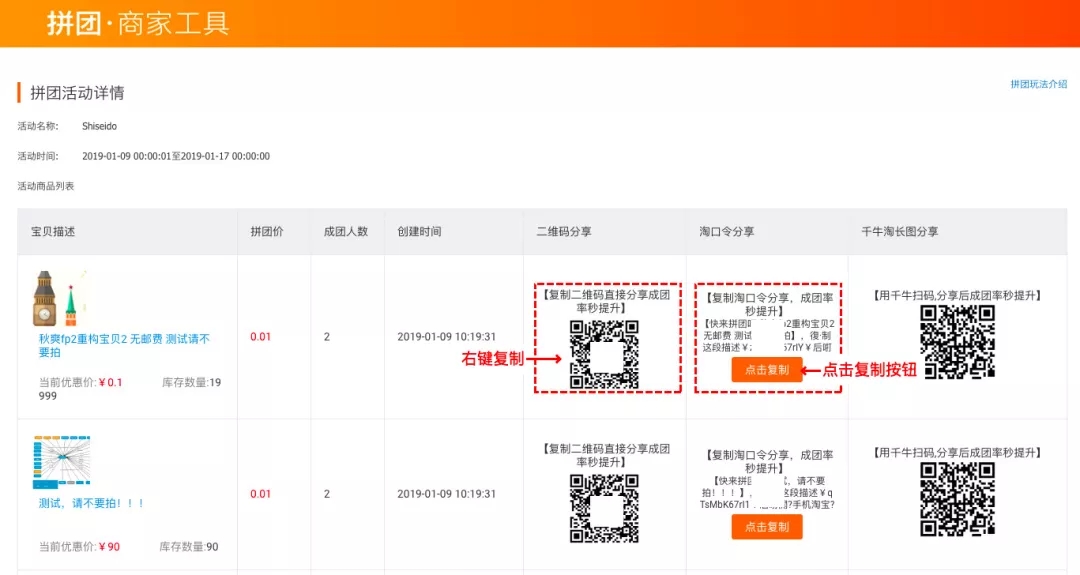The image size is (1080, 575).
Task: Click the 宝贝描述 column header
Action: click(53, 232)
